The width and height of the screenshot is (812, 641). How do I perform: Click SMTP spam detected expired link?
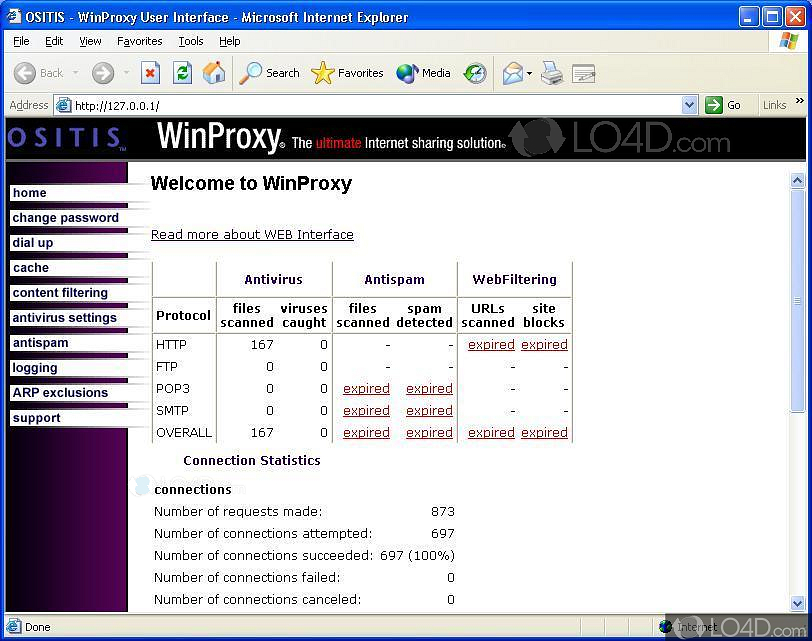tap(429, 411)
